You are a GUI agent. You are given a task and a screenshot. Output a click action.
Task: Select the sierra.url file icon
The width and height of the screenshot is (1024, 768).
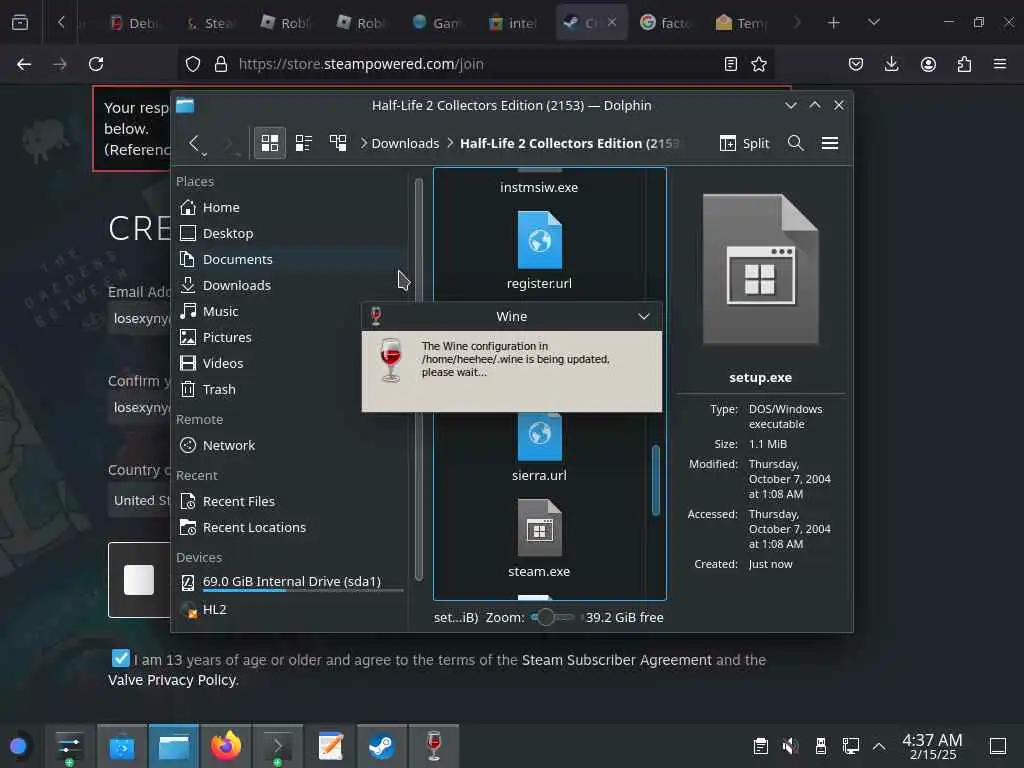tap(539, 436)
